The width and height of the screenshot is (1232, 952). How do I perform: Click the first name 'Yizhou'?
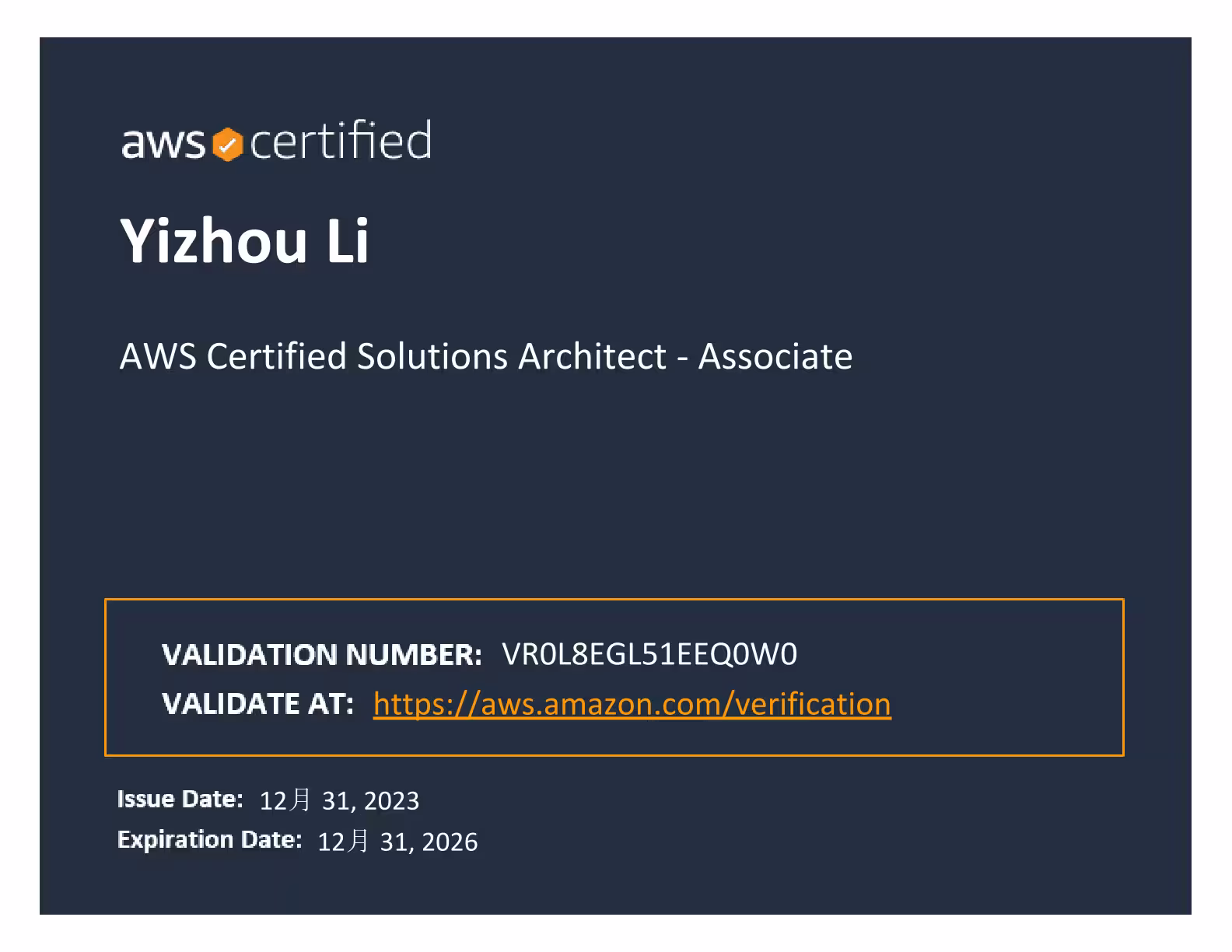[214, 241]
